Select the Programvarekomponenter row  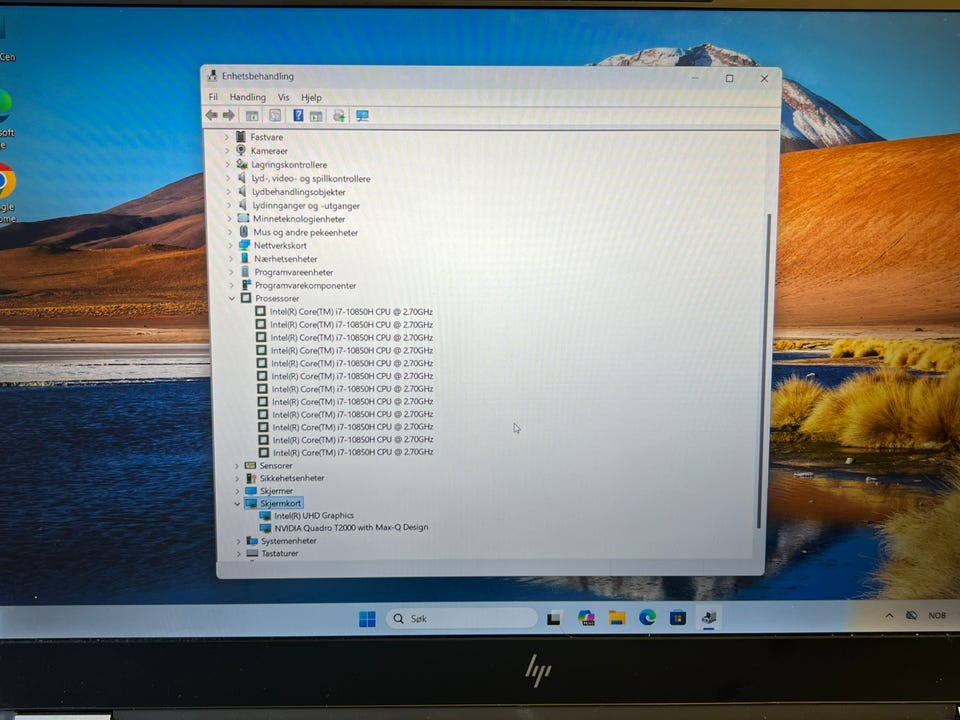tap(306, 285)
